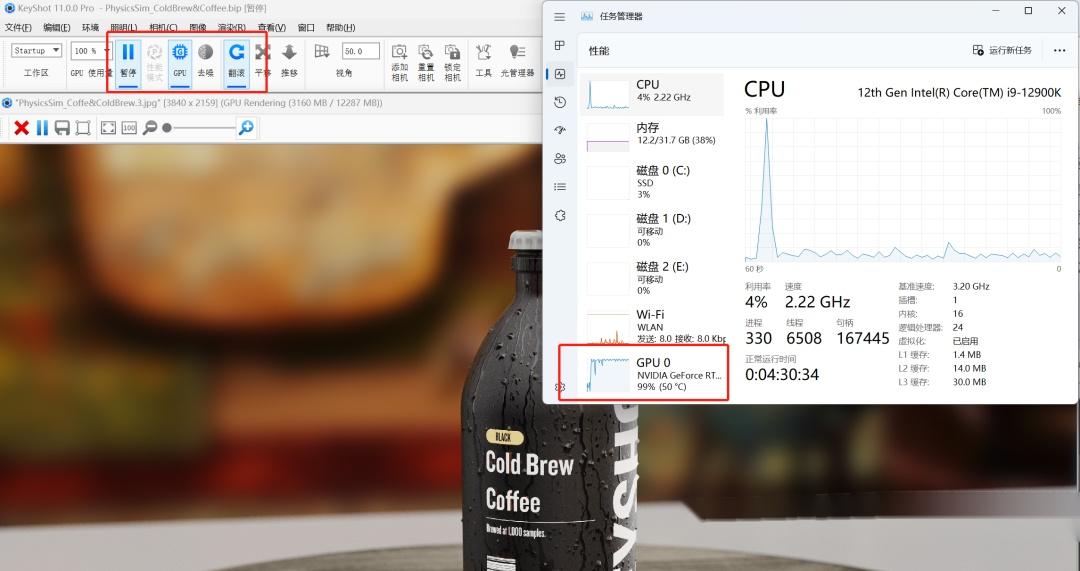
Task: Select the Memory (内存) performance entry
Action: point(652,135)
